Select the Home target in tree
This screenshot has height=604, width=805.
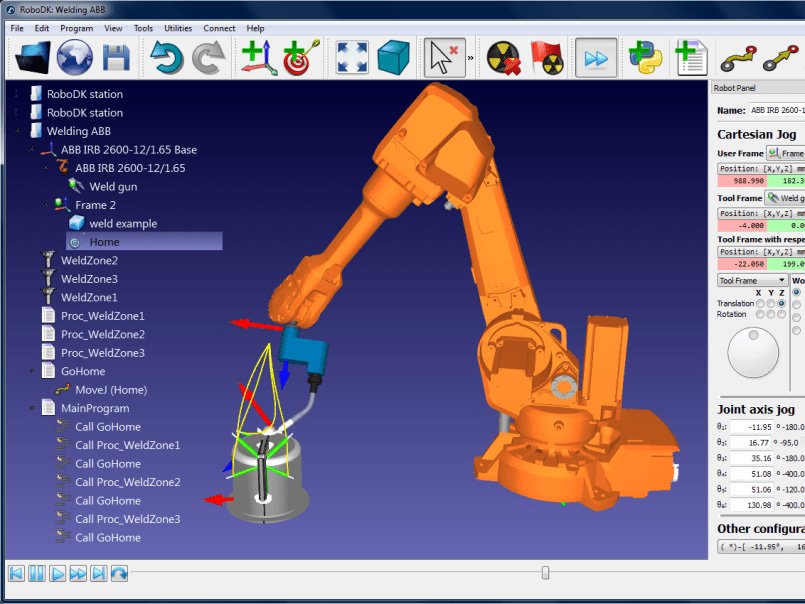[x=144, y=242]
